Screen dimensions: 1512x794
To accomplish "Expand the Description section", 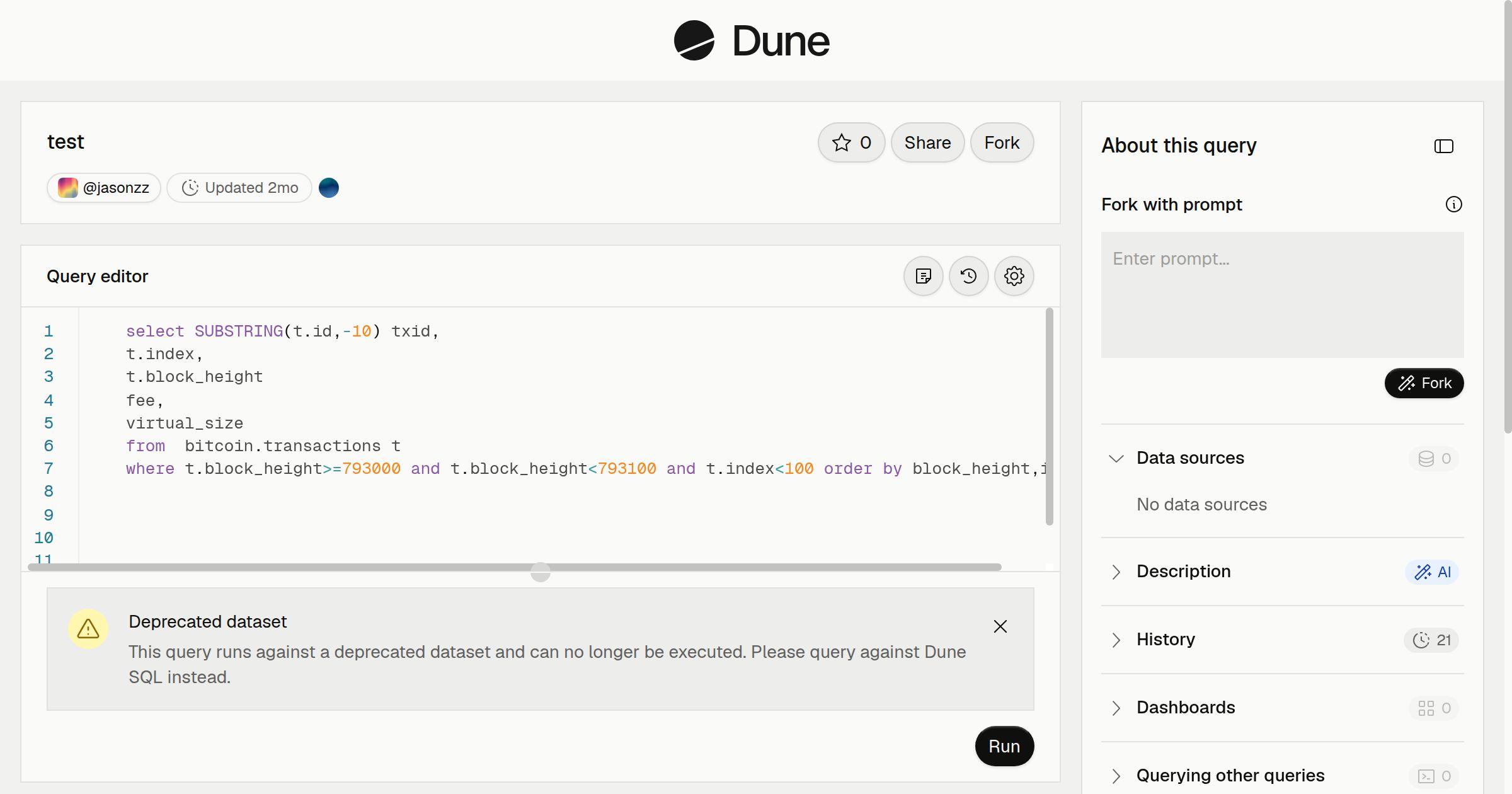I will [1116, 572].
